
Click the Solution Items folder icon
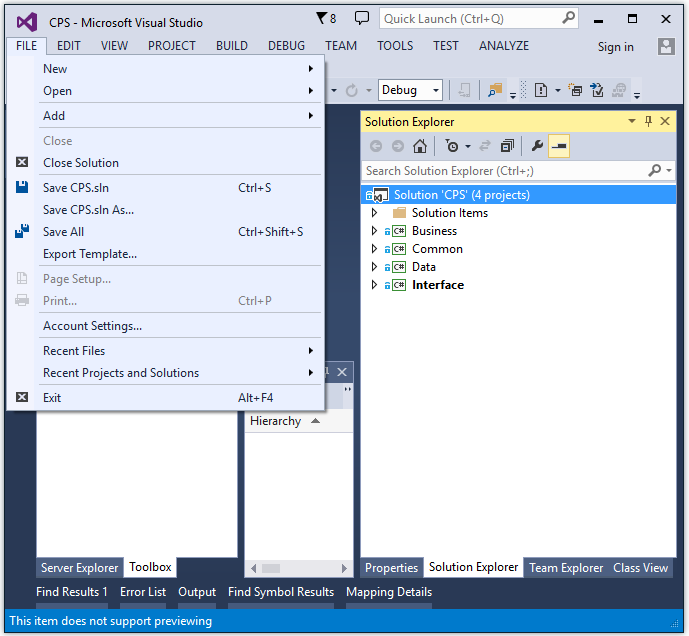(399, 213)
